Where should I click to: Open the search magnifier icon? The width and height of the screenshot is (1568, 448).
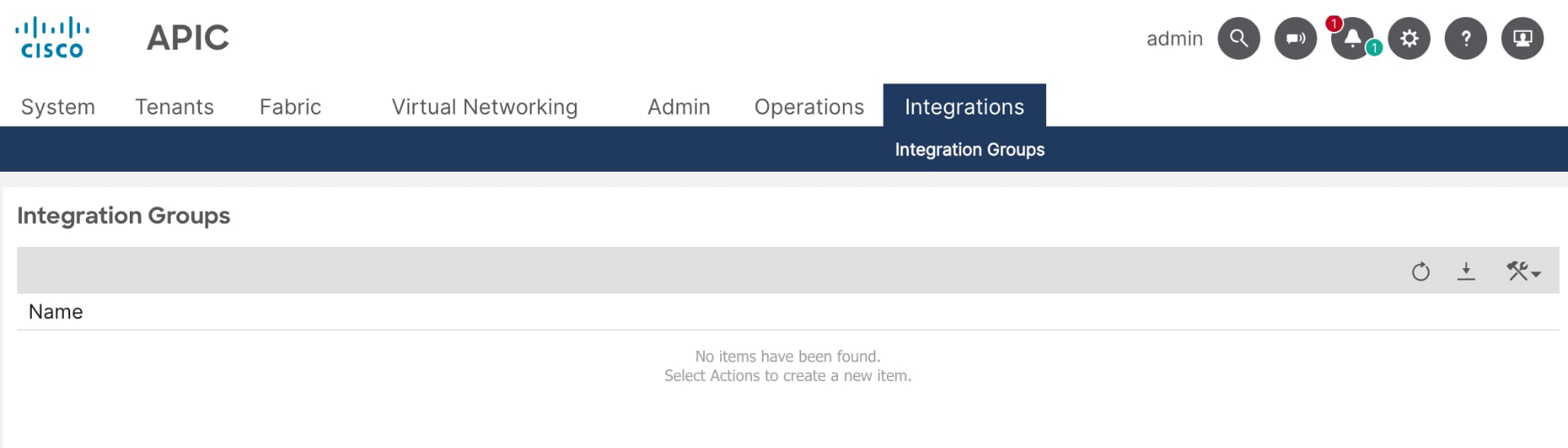pos(1238,38)
